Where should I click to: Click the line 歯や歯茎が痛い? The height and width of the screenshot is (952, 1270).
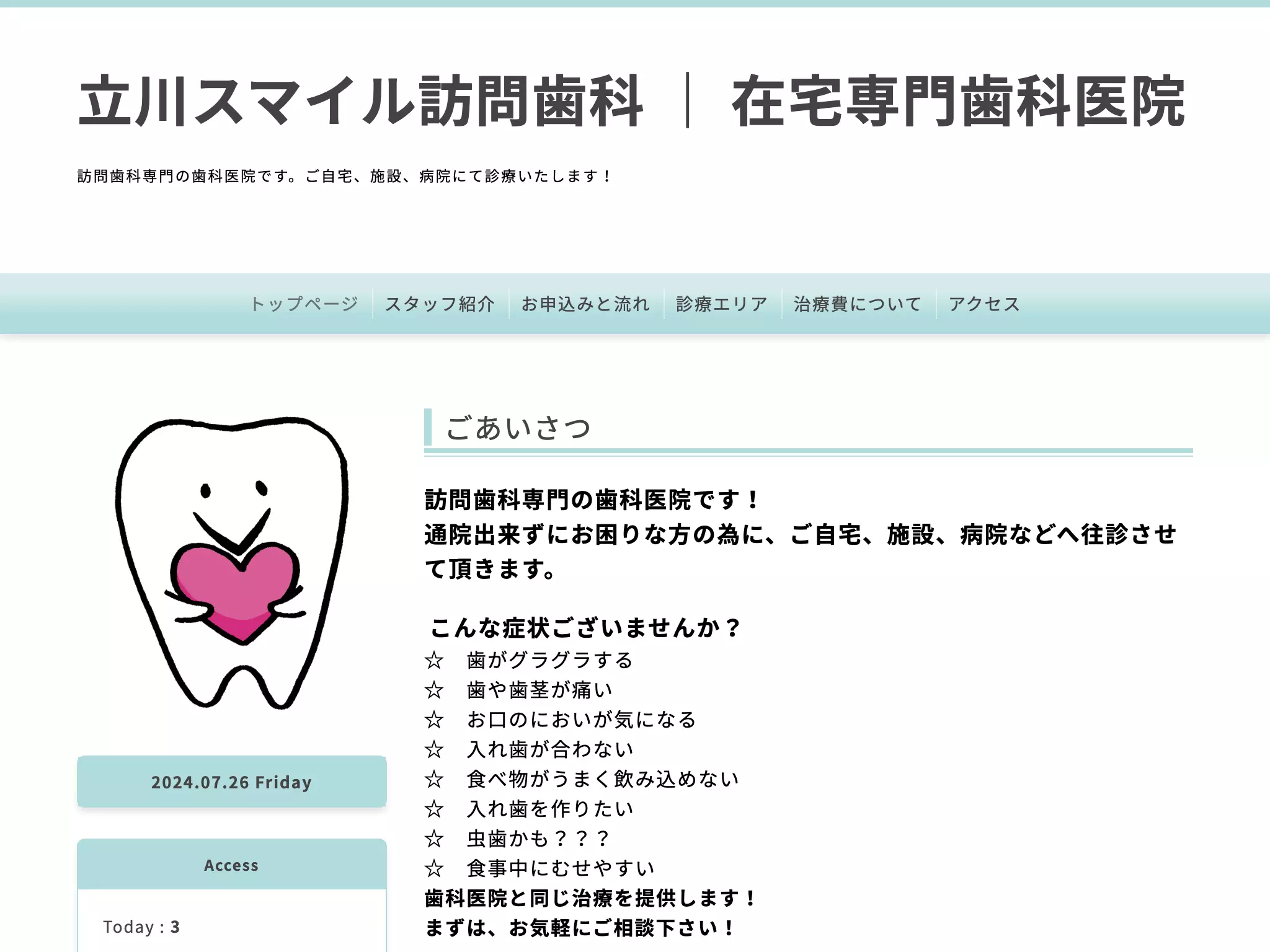pos(540,690)
